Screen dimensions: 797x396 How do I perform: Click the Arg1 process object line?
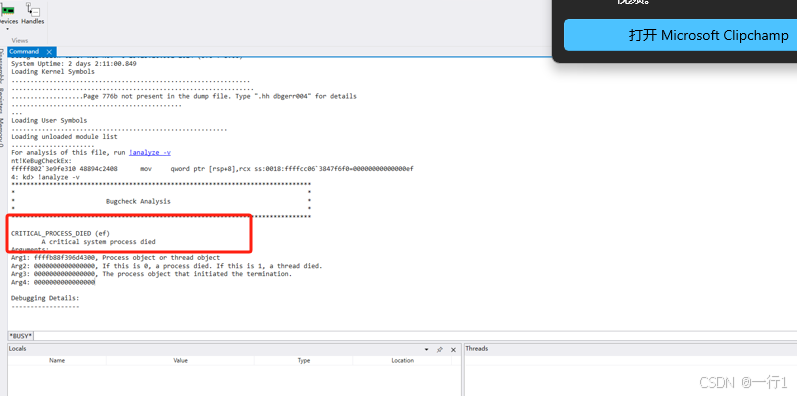pyautogui.click(x=115, y=258)
